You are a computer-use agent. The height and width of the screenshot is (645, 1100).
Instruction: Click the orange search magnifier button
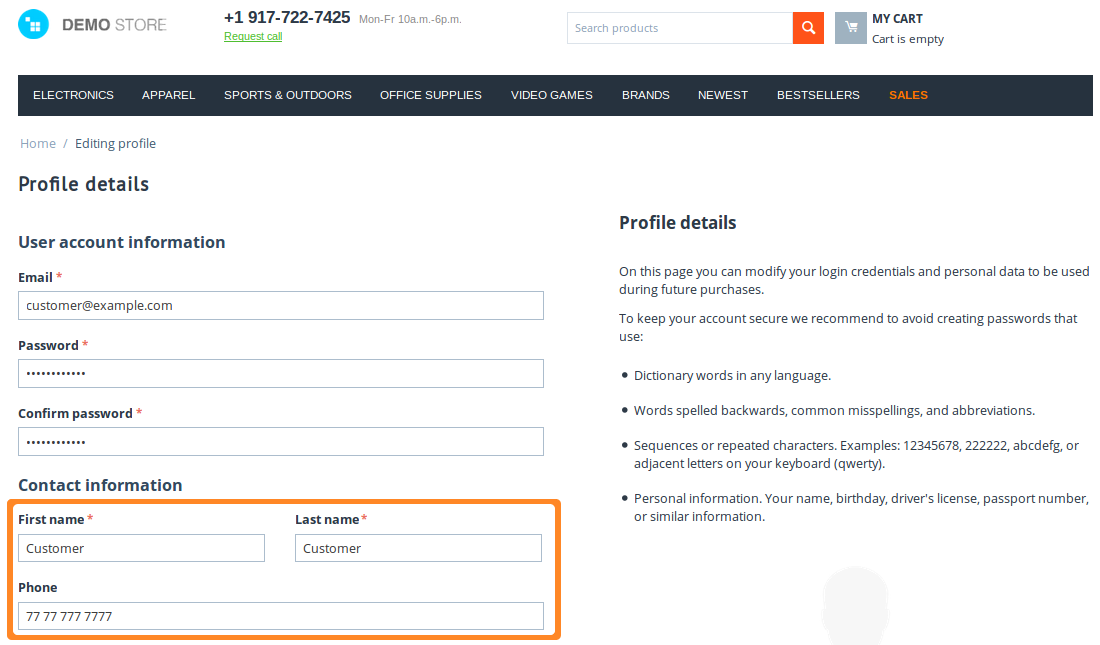[808, 28]
